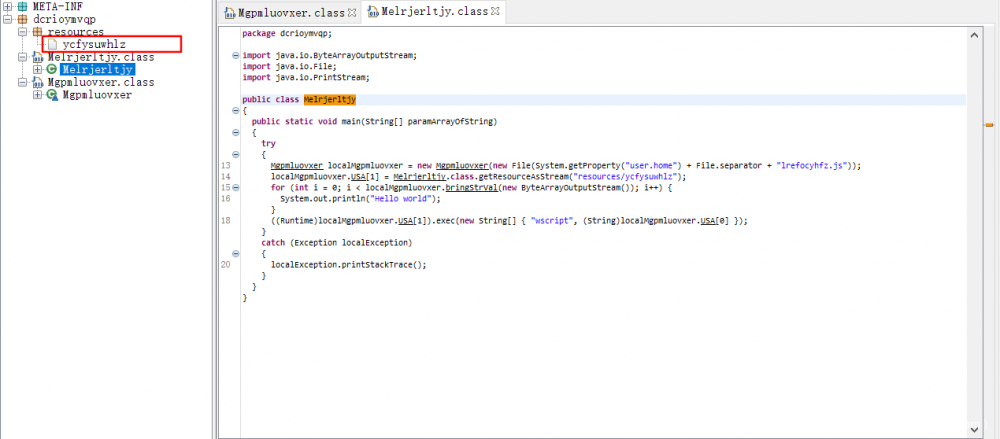Fold the catch block body
1000x439 pixels.
click(236, 253)
